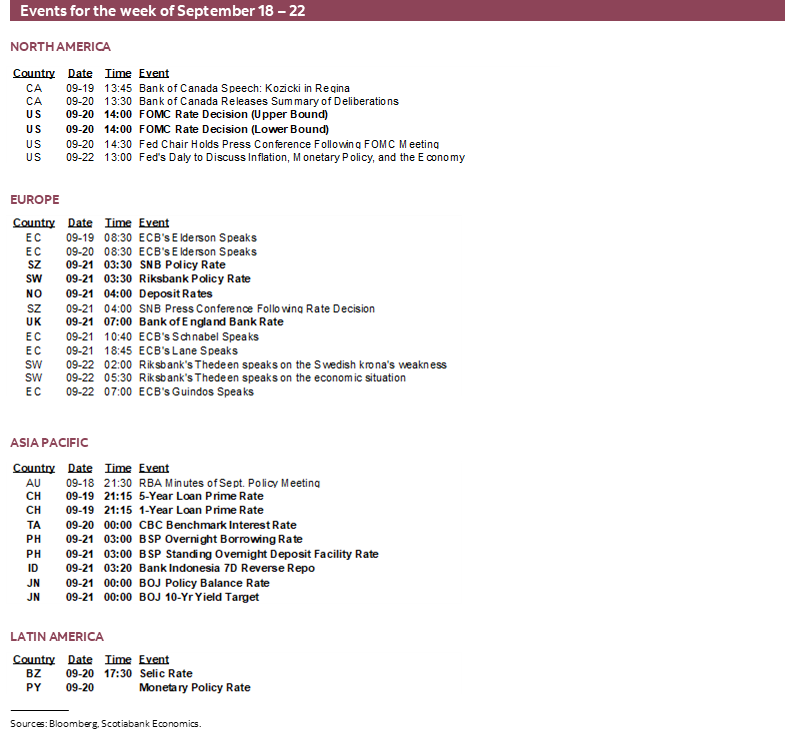Open the ASIA PACIFIC section header
The width and height of the screenshot is (785, 735).
[x=50, y=443]
